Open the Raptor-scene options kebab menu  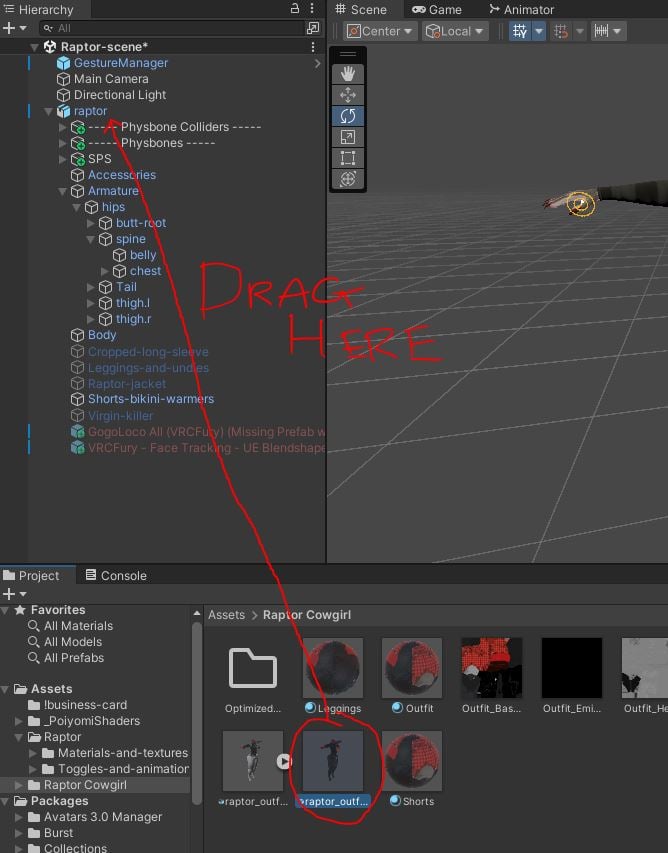[313, 47]
